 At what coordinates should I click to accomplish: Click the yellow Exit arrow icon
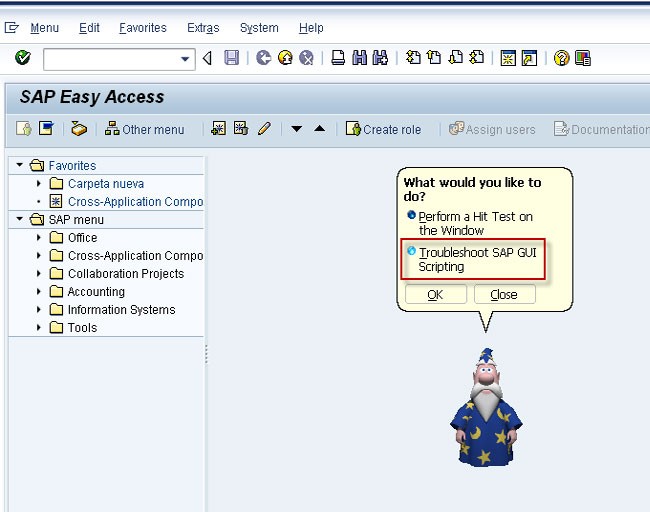pyautogui.click(x=285, y=58)
